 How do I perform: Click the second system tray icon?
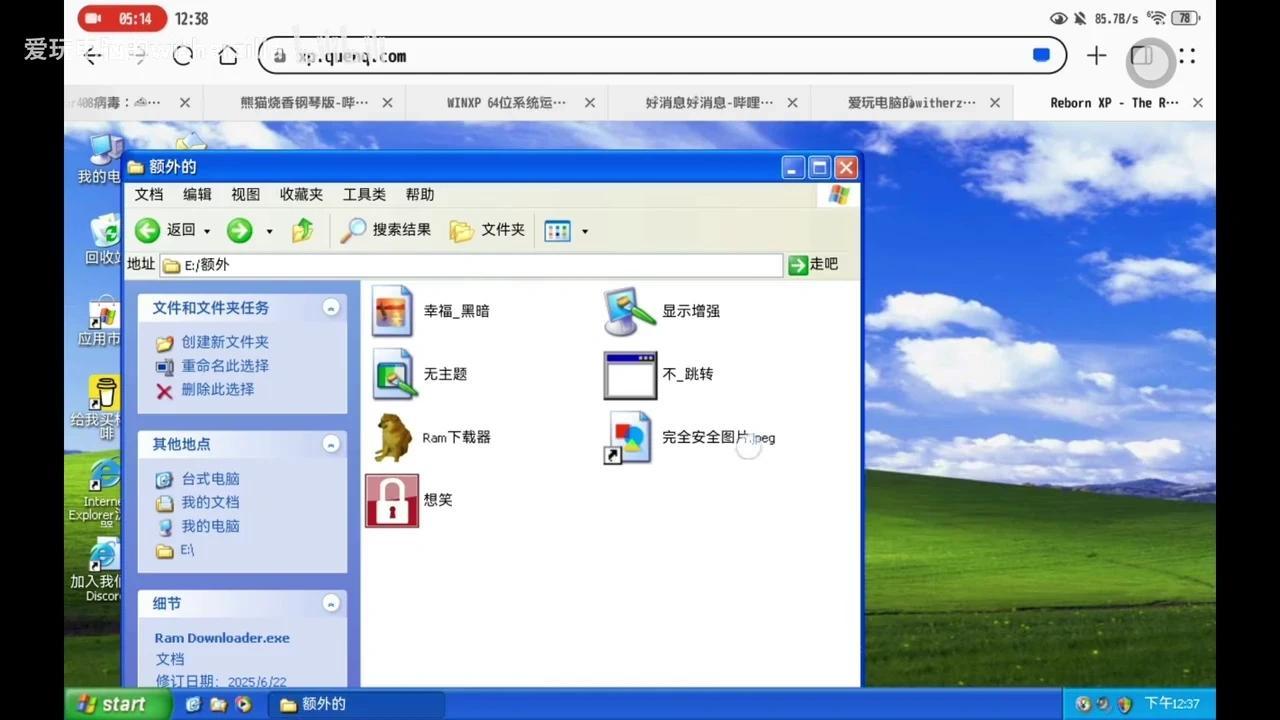pos(1103,704)
